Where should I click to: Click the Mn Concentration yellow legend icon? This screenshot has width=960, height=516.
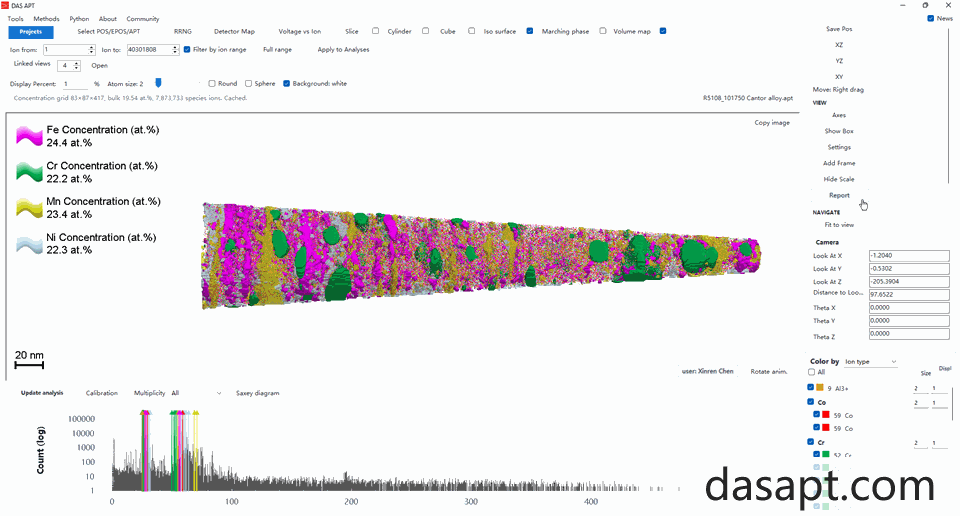[x=29, y=208]
